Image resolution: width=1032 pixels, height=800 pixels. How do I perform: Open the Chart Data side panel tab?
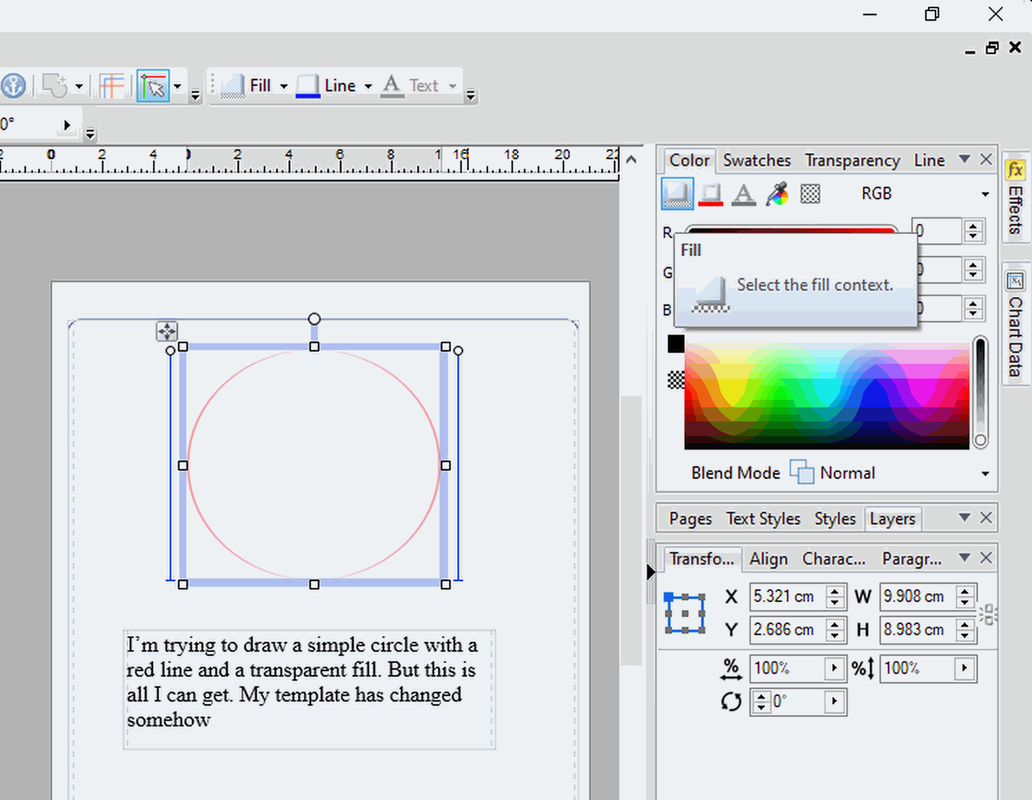(1015, 326)
